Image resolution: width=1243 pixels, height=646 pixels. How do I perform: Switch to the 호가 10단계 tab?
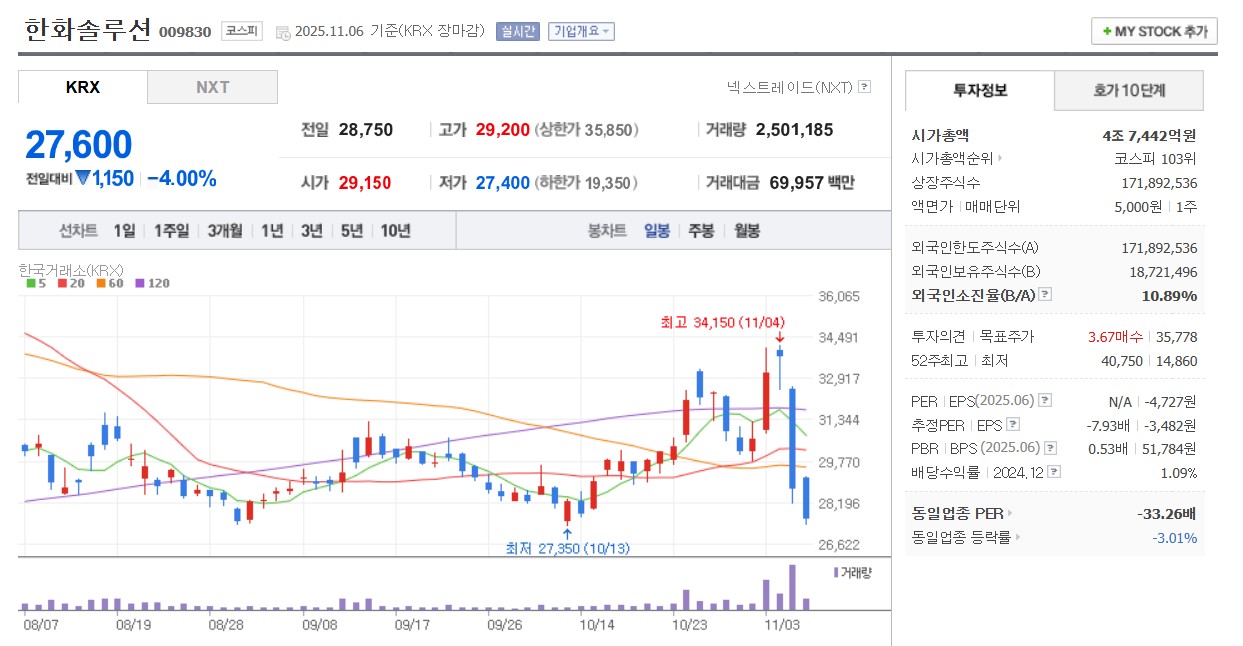coord(1127,90)
